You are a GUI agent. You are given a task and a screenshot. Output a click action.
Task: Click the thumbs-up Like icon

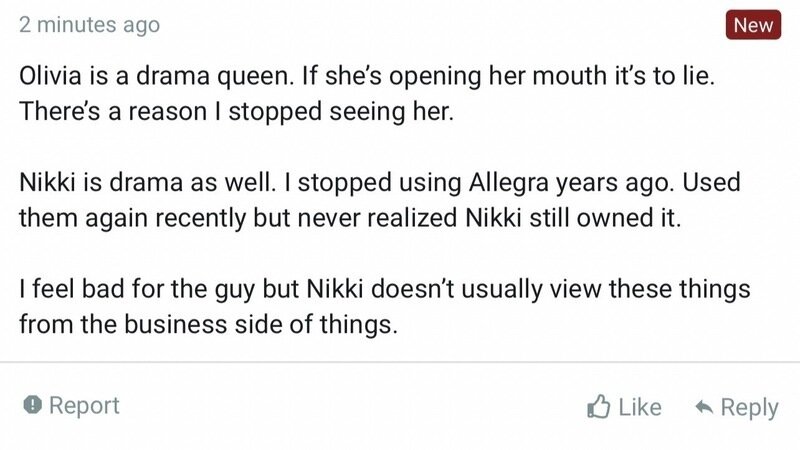pyautogui.click(x=598, y=407)
